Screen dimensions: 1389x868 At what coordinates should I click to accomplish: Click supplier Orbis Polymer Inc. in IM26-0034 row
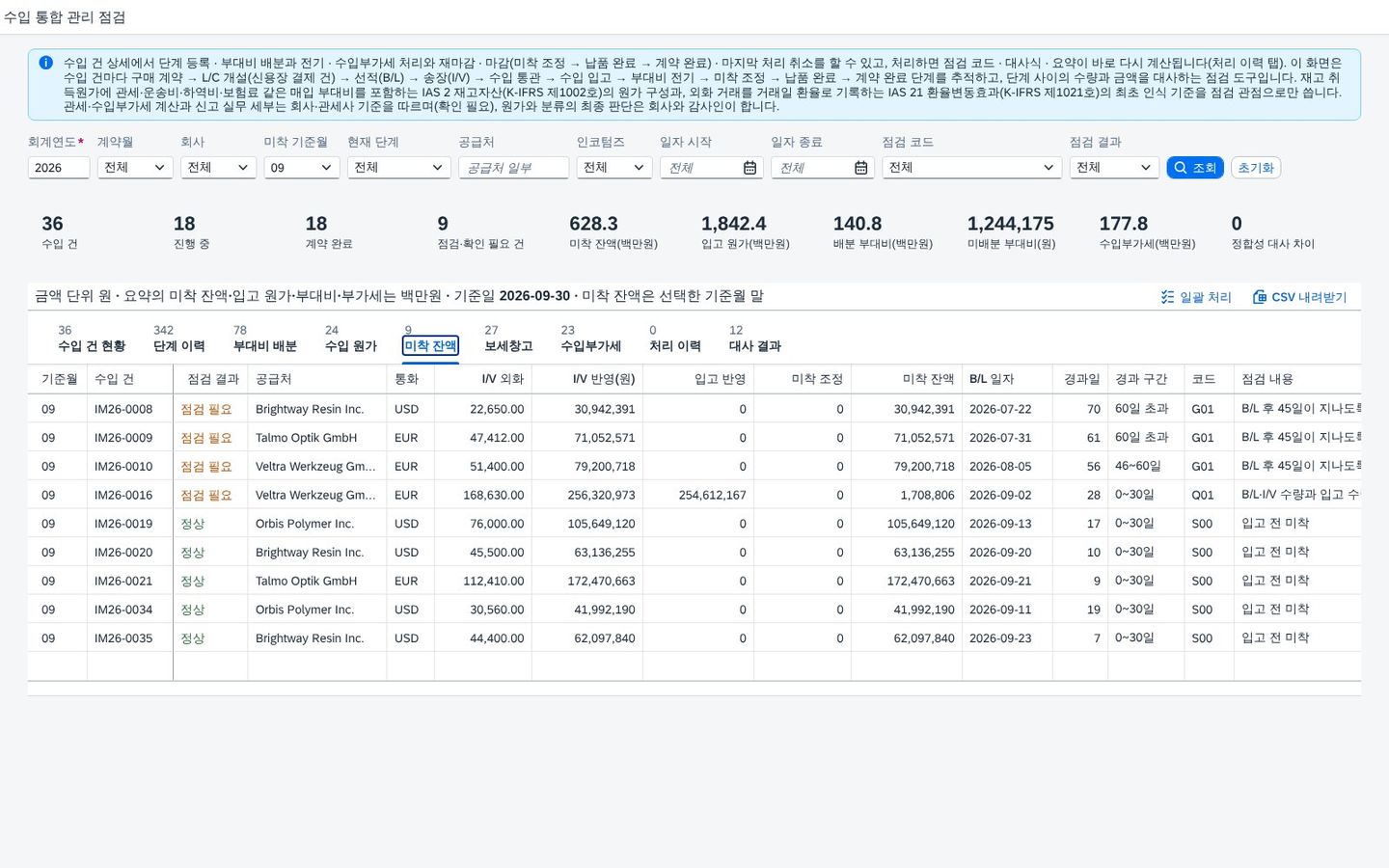tap(305, 610)
